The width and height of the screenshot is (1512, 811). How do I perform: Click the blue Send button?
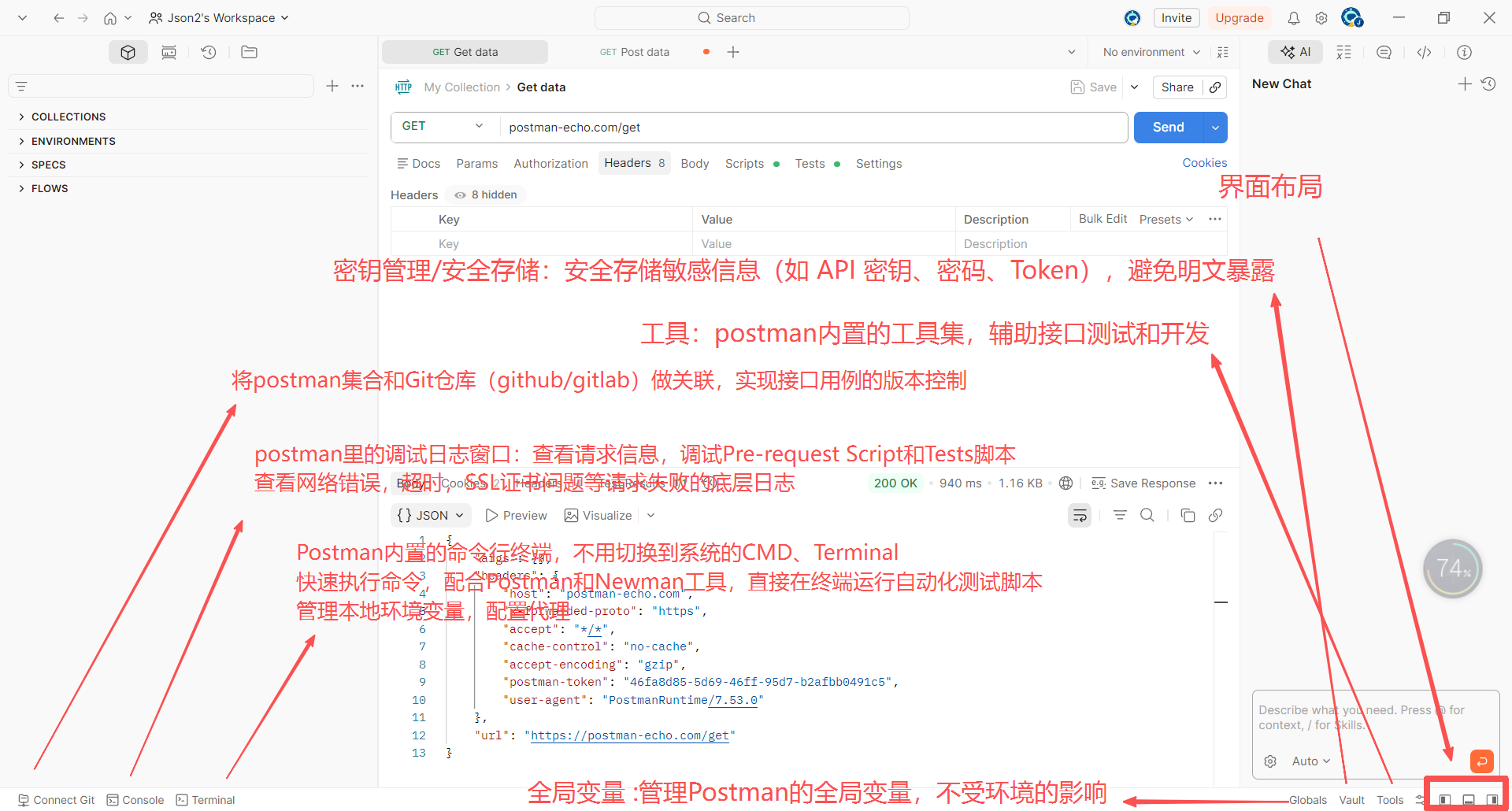pyautogui.click(x=1169, y=128)
